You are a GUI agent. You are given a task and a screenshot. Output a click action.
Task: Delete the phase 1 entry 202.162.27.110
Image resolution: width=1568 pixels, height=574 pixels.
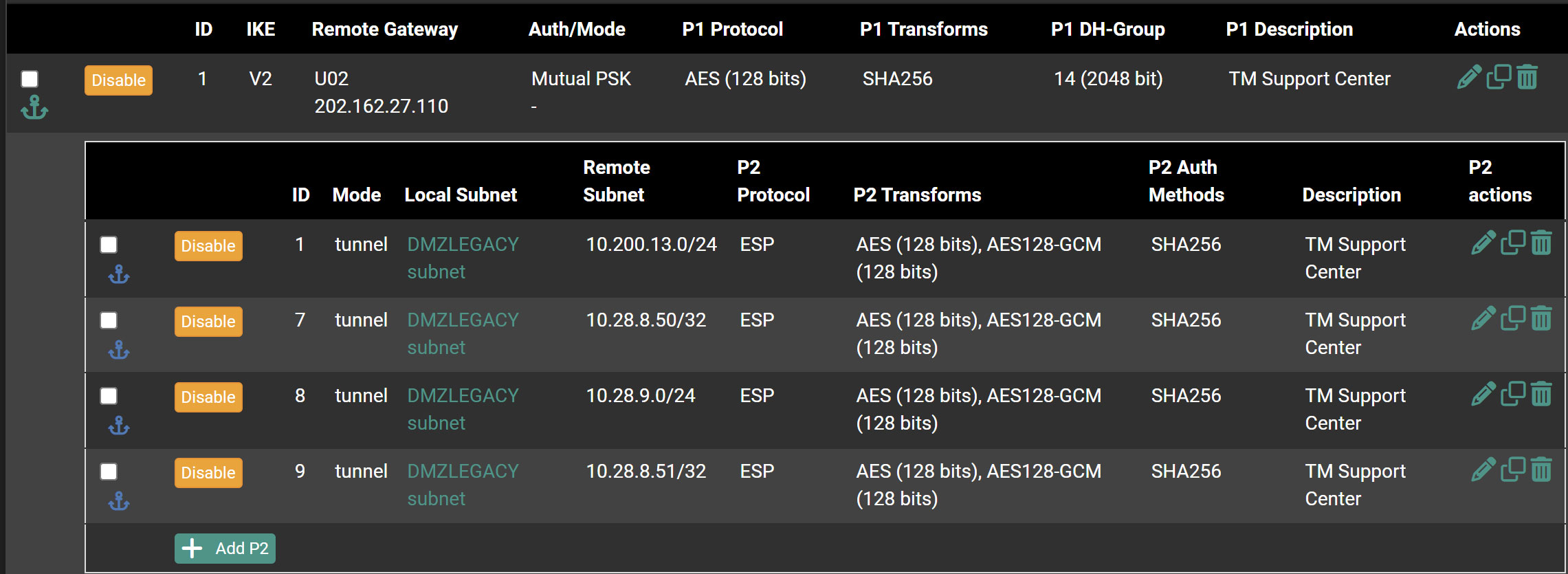(1527, 77)
